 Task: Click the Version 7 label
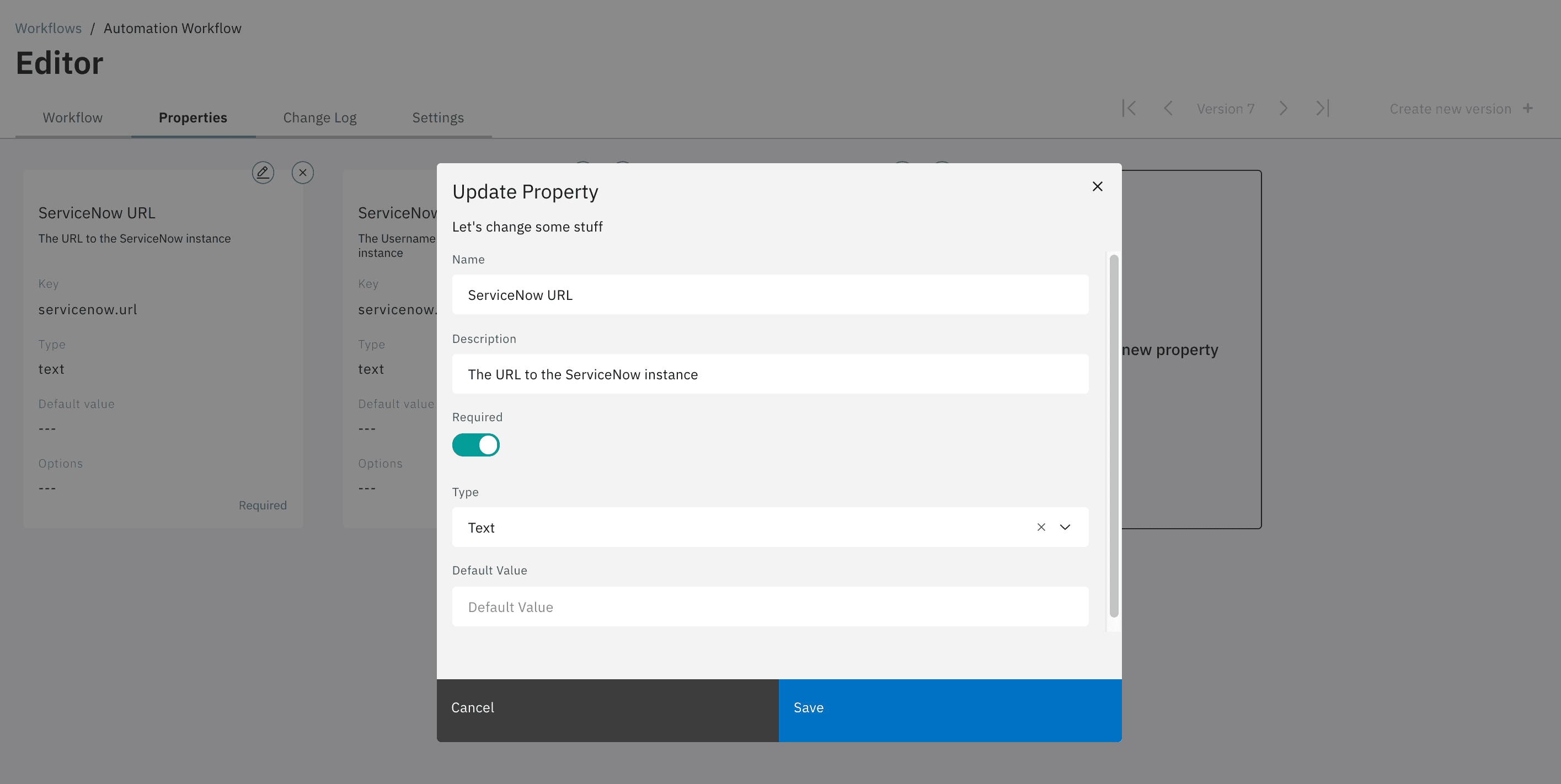(1225, 109)
